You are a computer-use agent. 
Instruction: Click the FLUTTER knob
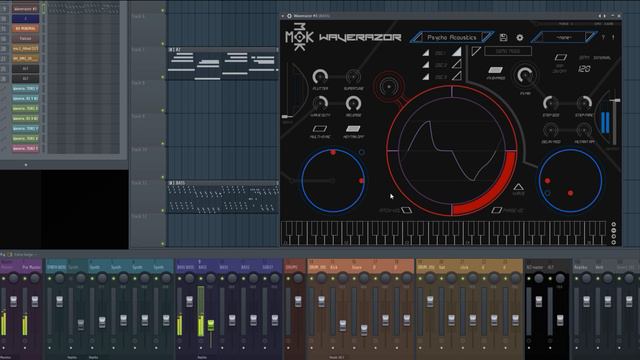[x=320, y=76]
